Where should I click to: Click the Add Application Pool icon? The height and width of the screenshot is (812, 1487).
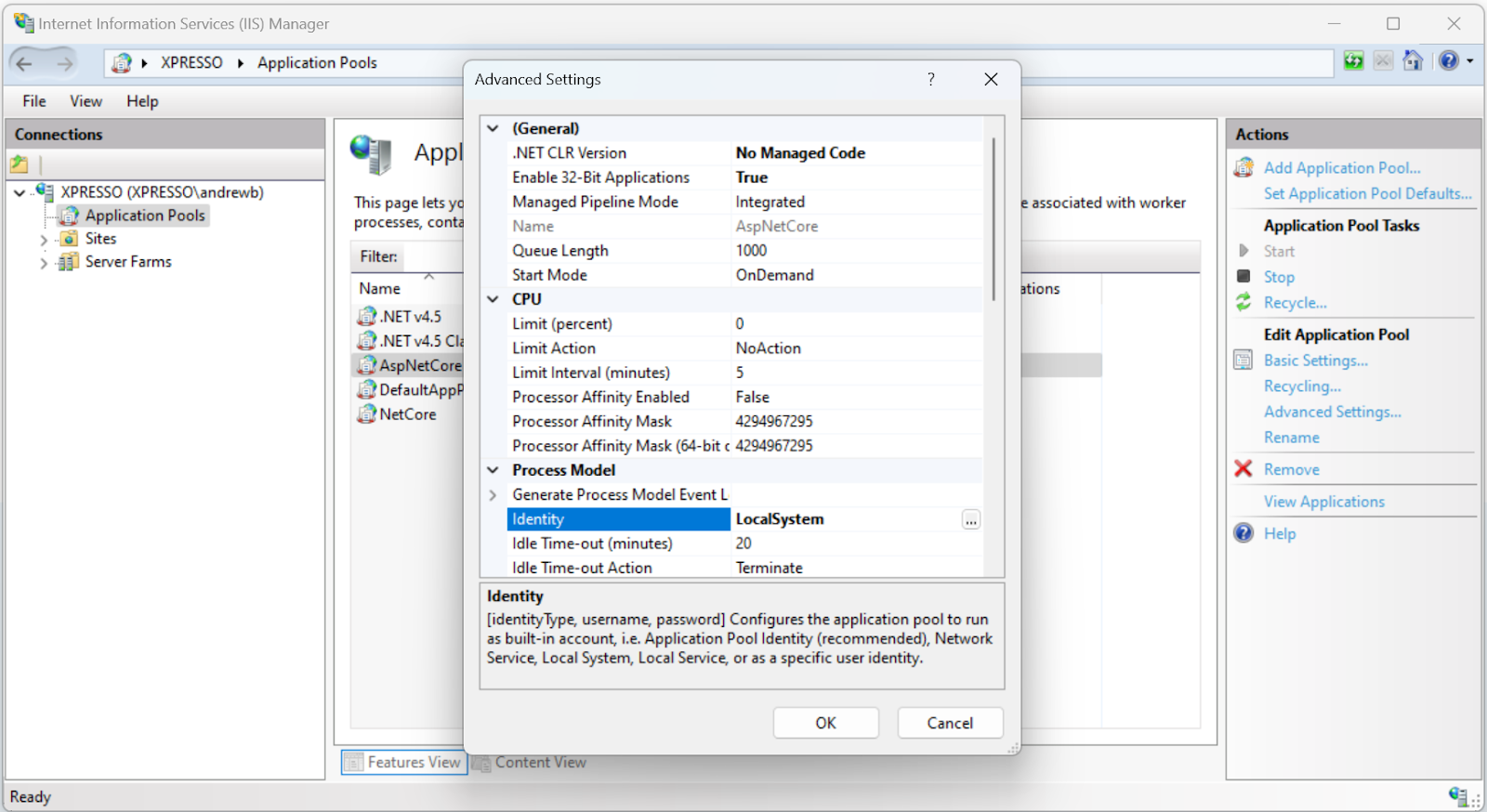[1244, 168]
